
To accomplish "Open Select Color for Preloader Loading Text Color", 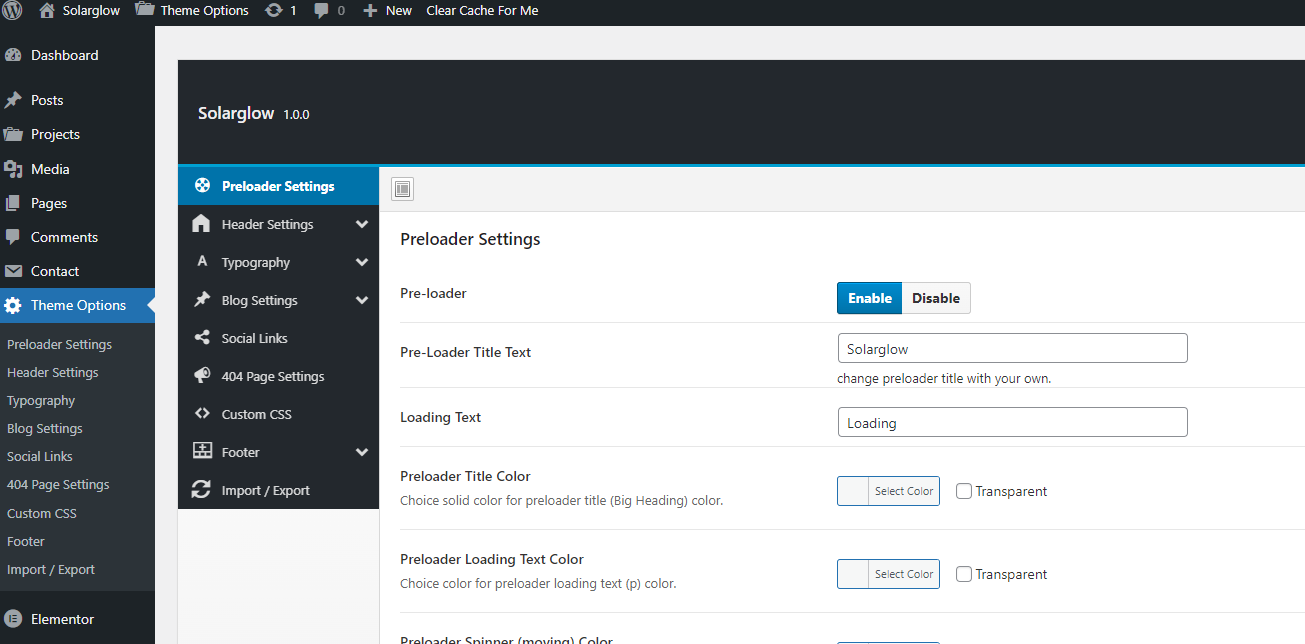I will coord(888,574).
